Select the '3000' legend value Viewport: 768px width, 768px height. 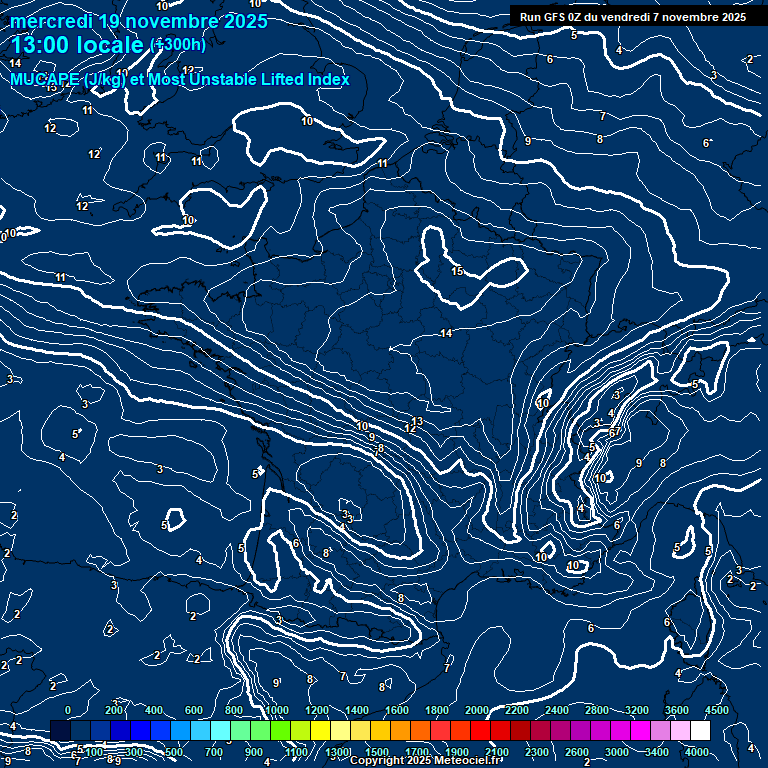click(617, 752)
